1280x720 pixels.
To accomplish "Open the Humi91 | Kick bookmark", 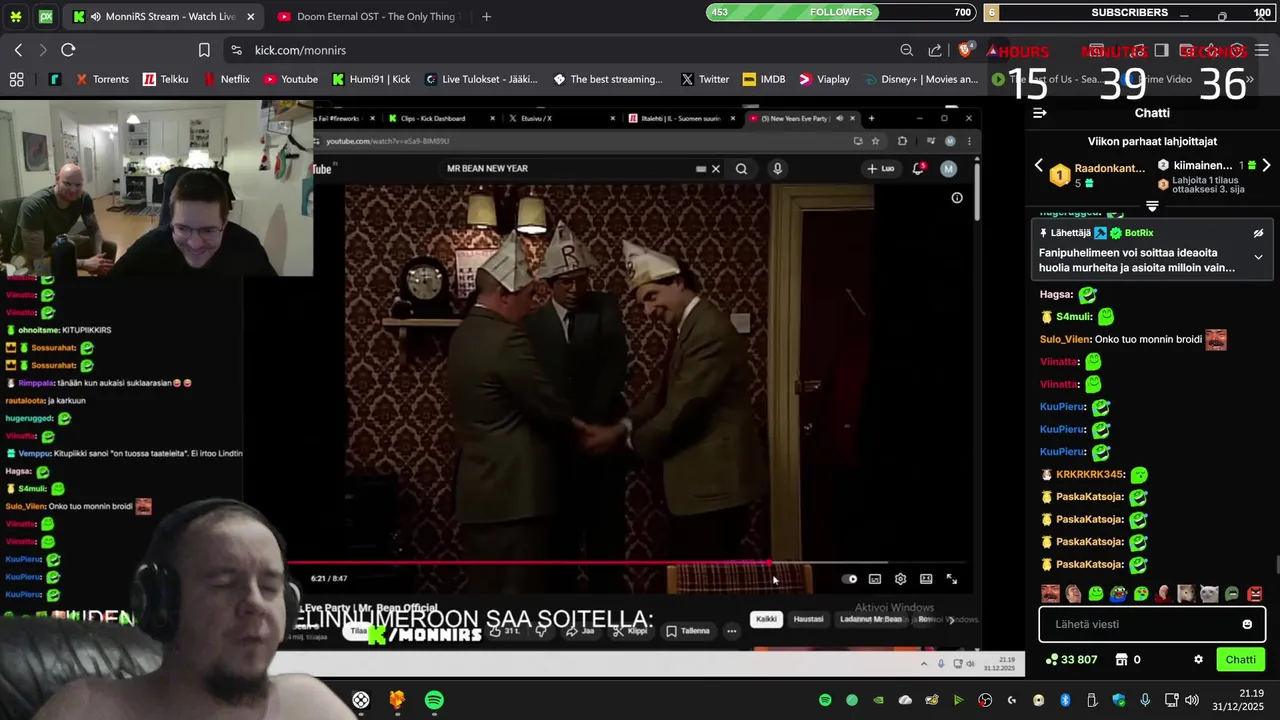I will pyautogui.click(x=371, y=79).
